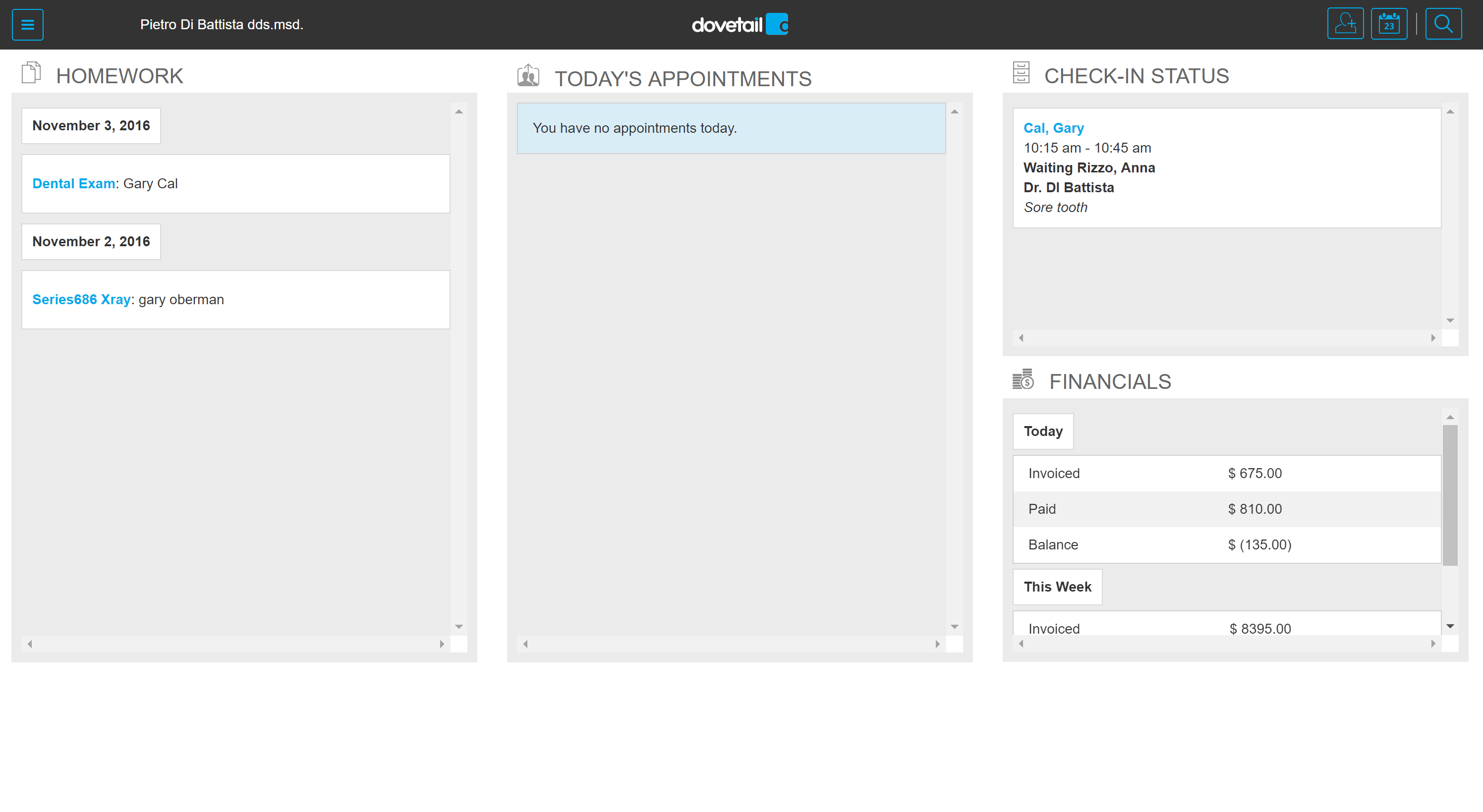This screenshot has width=1483, height=812.
Task: Click the no appointments today notice
Action: pos(731,128)
